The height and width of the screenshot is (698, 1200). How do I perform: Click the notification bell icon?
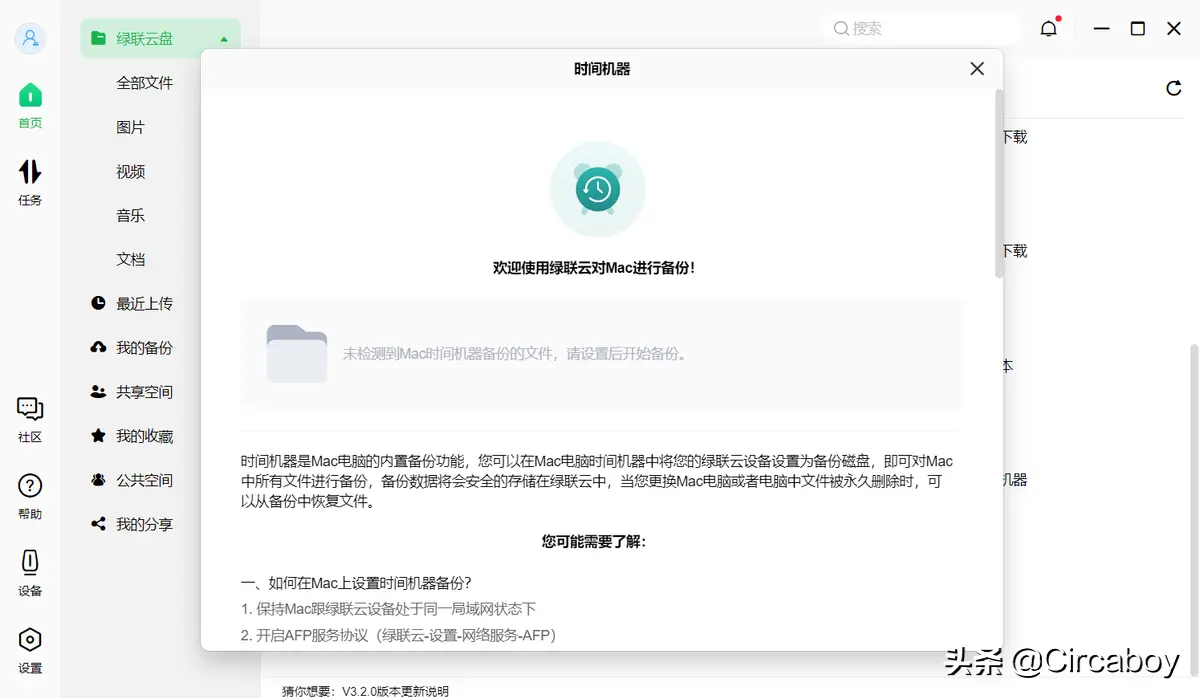(x=1048, y=29)
